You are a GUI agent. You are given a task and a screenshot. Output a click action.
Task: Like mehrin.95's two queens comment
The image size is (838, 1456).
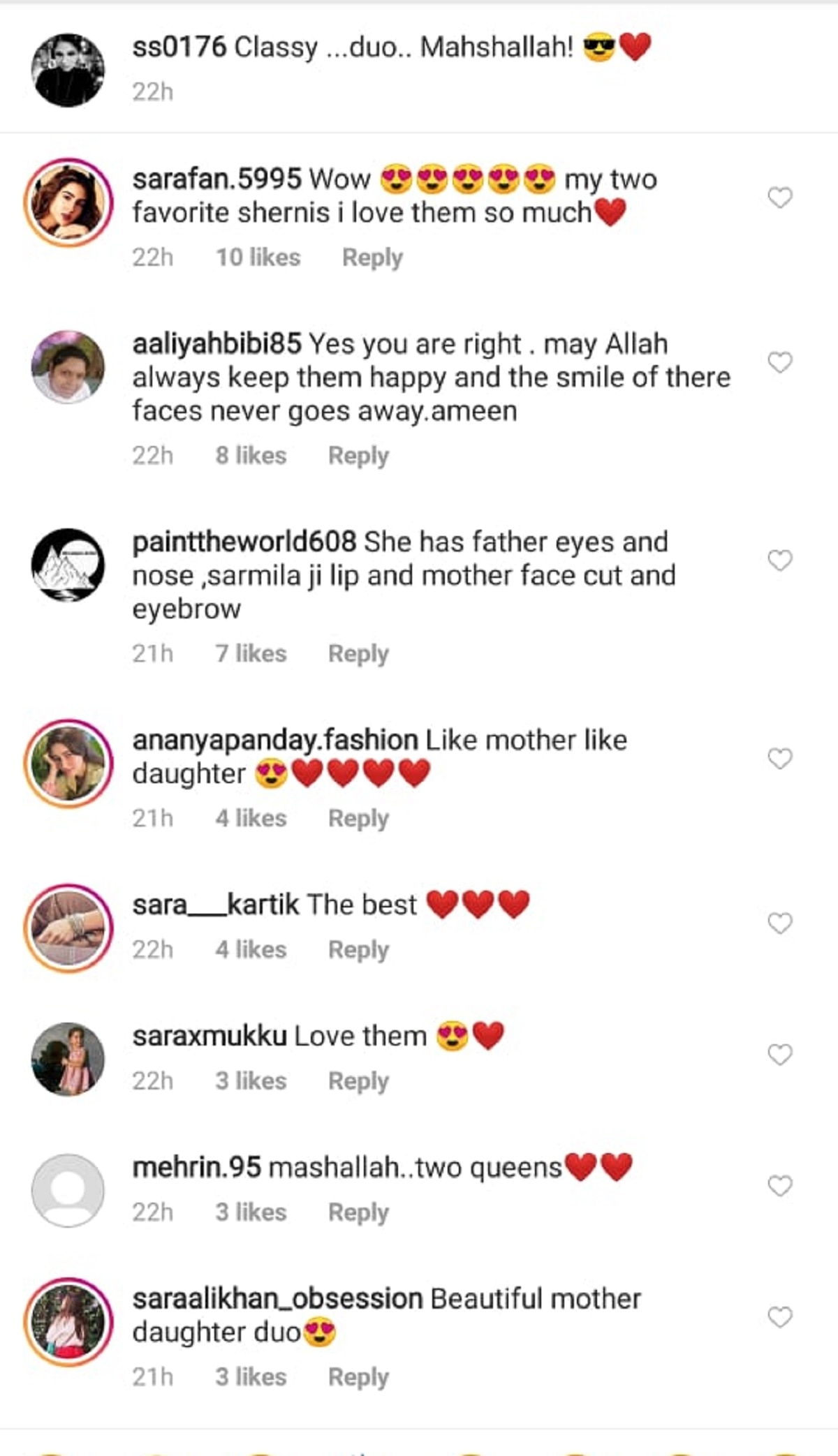(779, 1186)
